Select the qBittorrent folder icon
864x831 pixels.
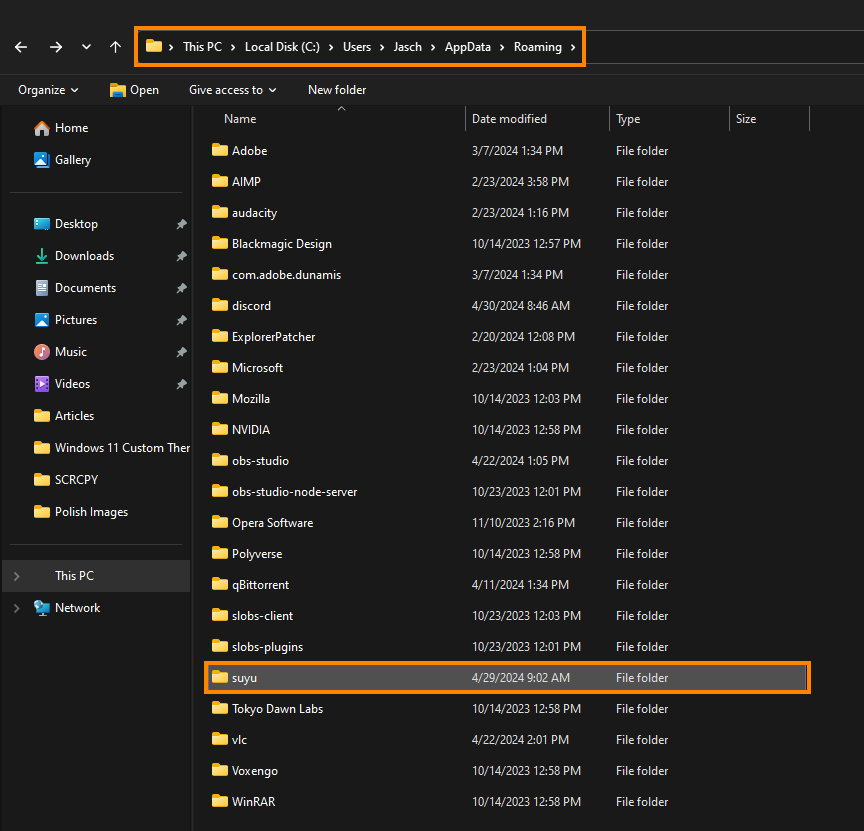coord(220,584)
